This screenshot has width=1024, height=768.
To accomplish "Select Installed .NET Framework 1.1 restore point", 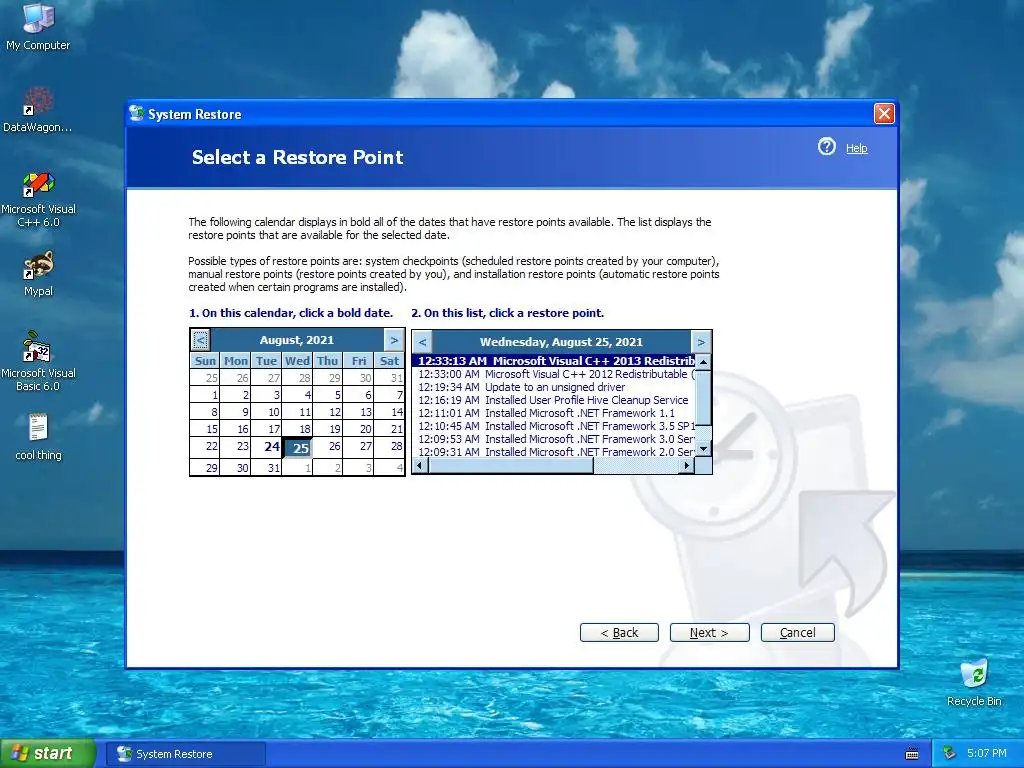I will click(x=554, y=413).
